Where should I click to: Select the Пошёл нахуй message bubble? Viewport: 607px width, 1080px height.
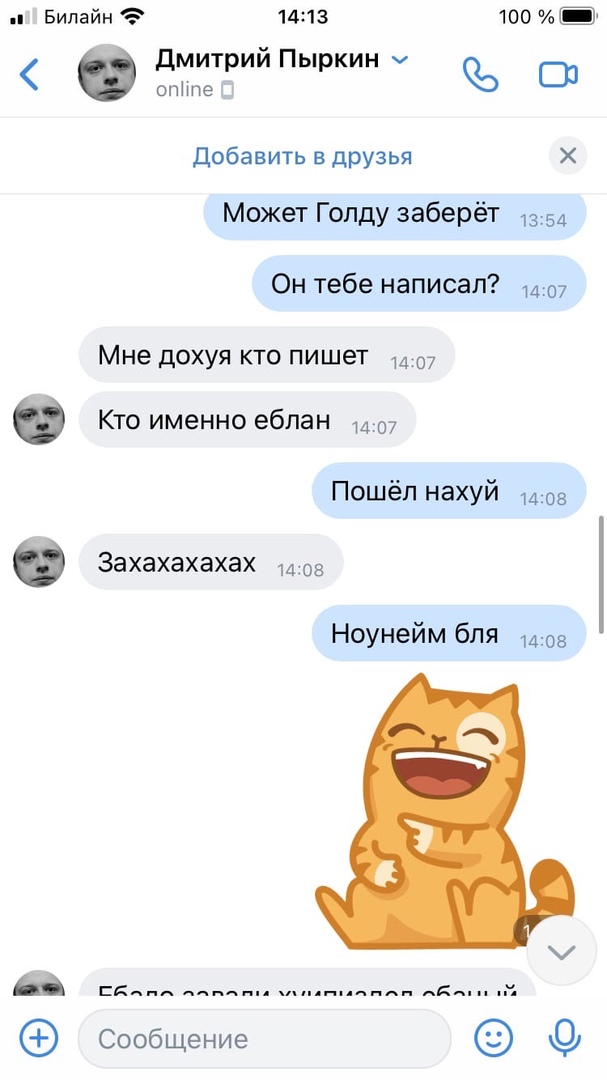(449, 490)
